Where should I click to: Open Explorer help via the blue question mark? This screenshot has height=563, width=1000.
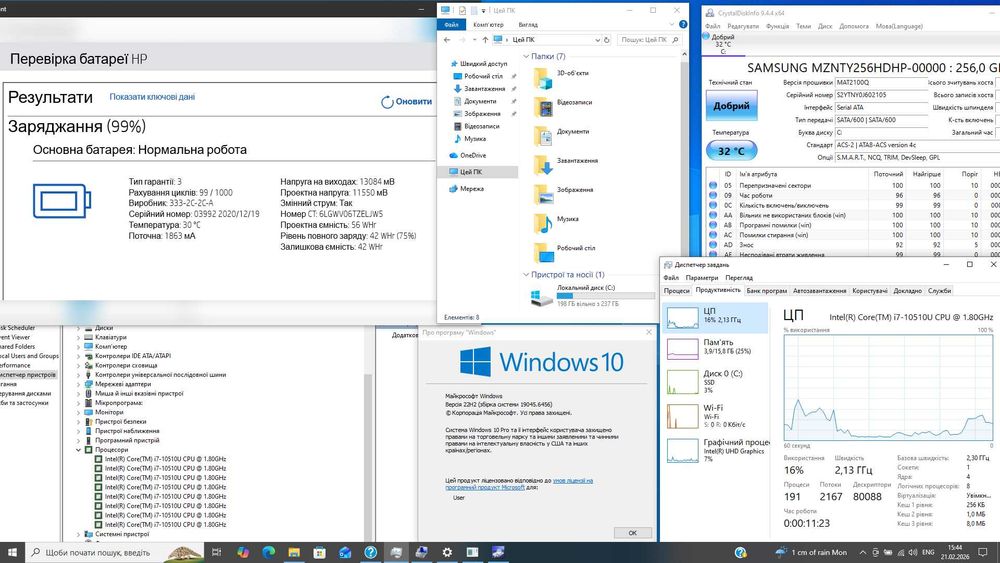click(683, 24)
